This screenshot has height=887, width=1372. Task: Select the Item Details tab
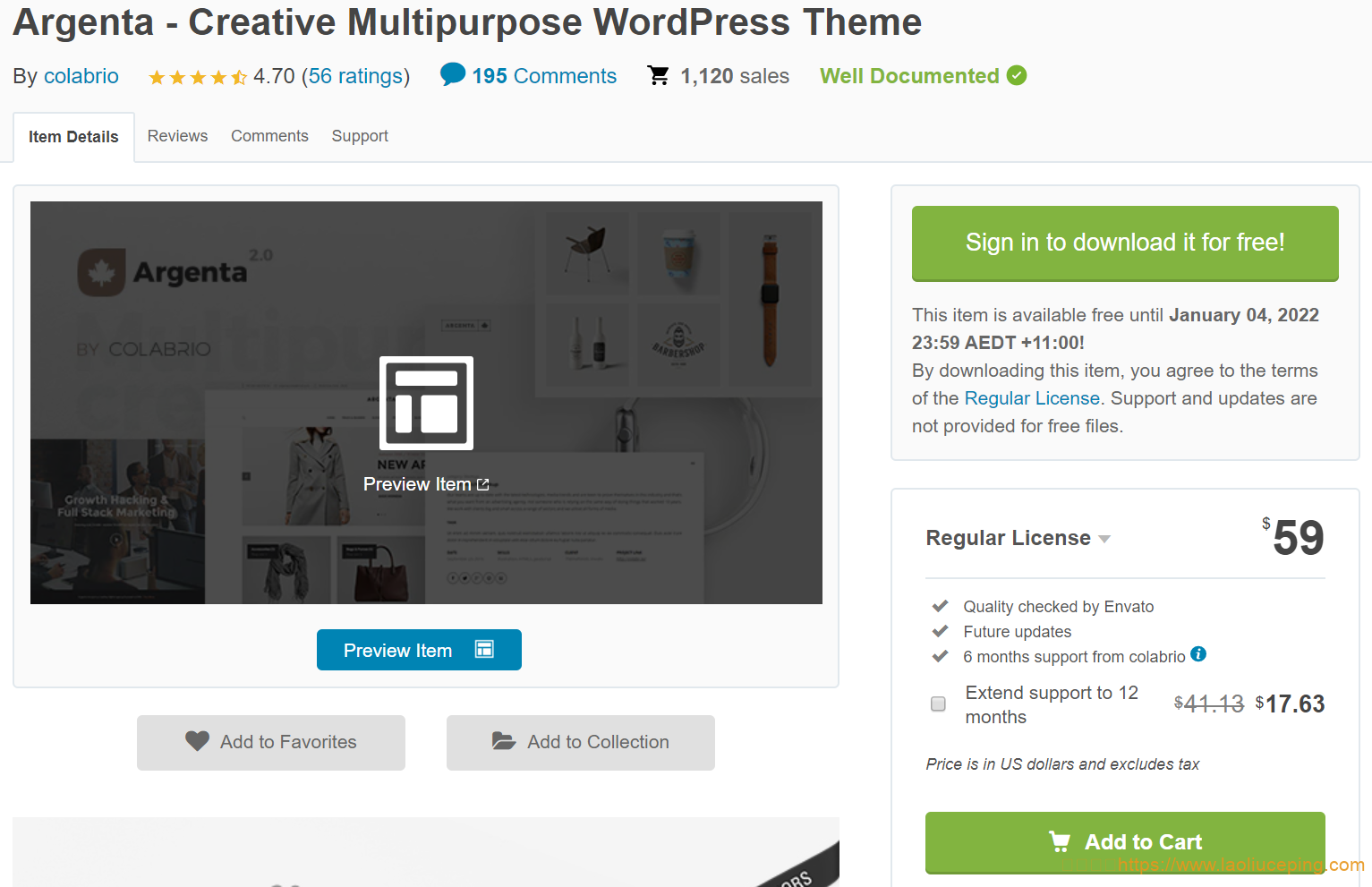click(73, 137)
